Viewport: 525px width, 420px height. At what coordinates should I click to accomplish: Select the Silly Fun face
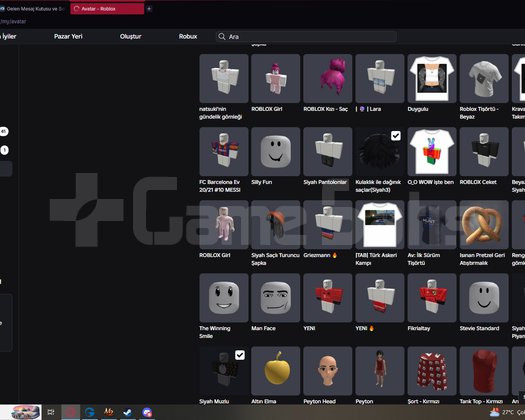click(x=276, y=151)
